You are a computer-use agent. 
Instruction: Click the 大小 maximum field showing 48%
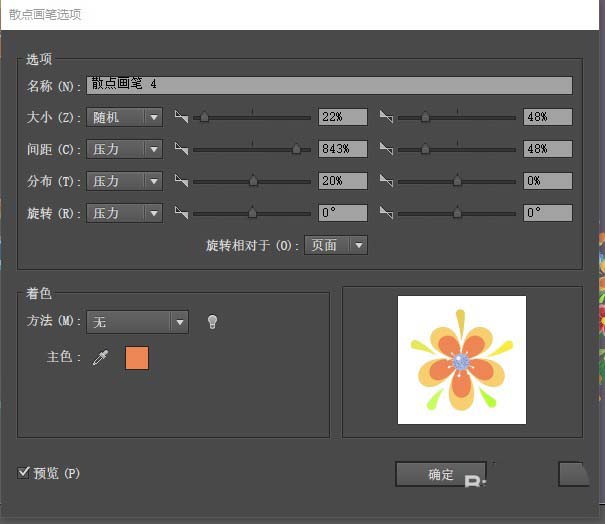pos(548,117)
